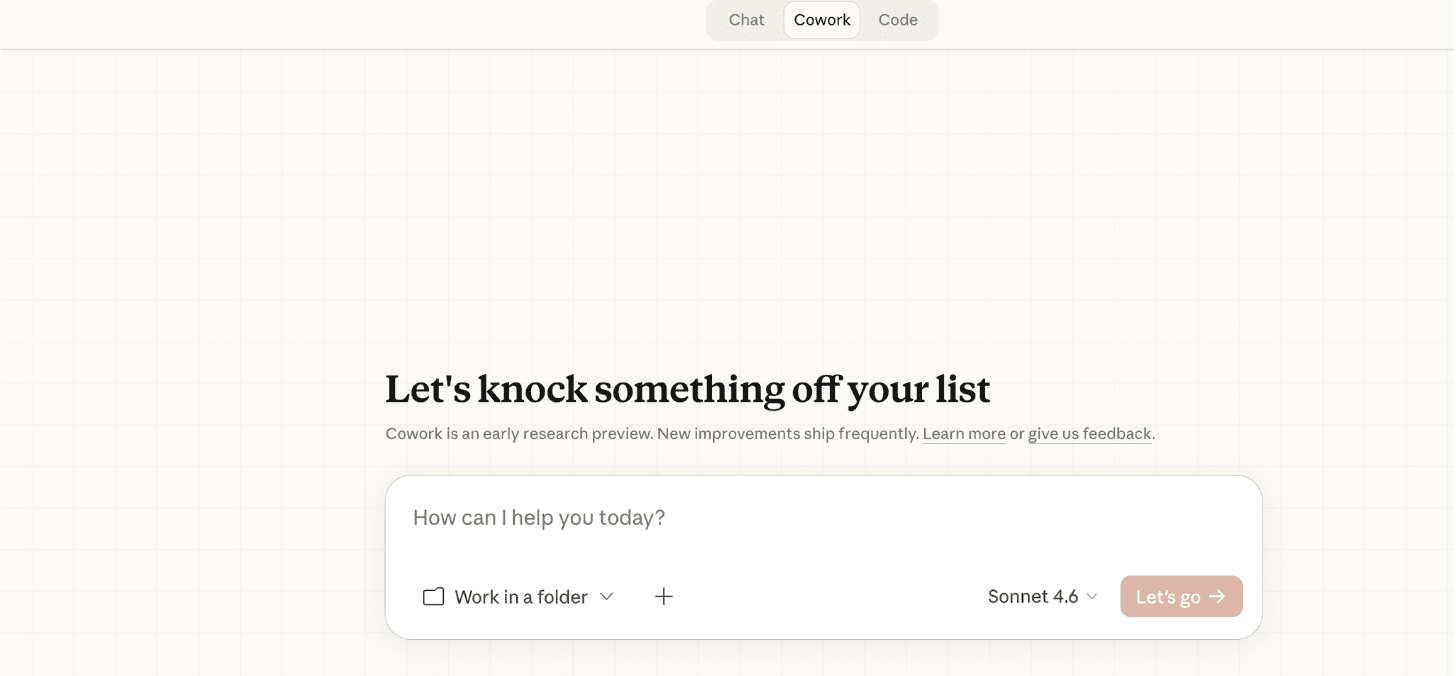The height and width of the screenshot is (676, 1456).
Task: Open the "Work in a folder" dropdown label
Action: pos(521,597)
